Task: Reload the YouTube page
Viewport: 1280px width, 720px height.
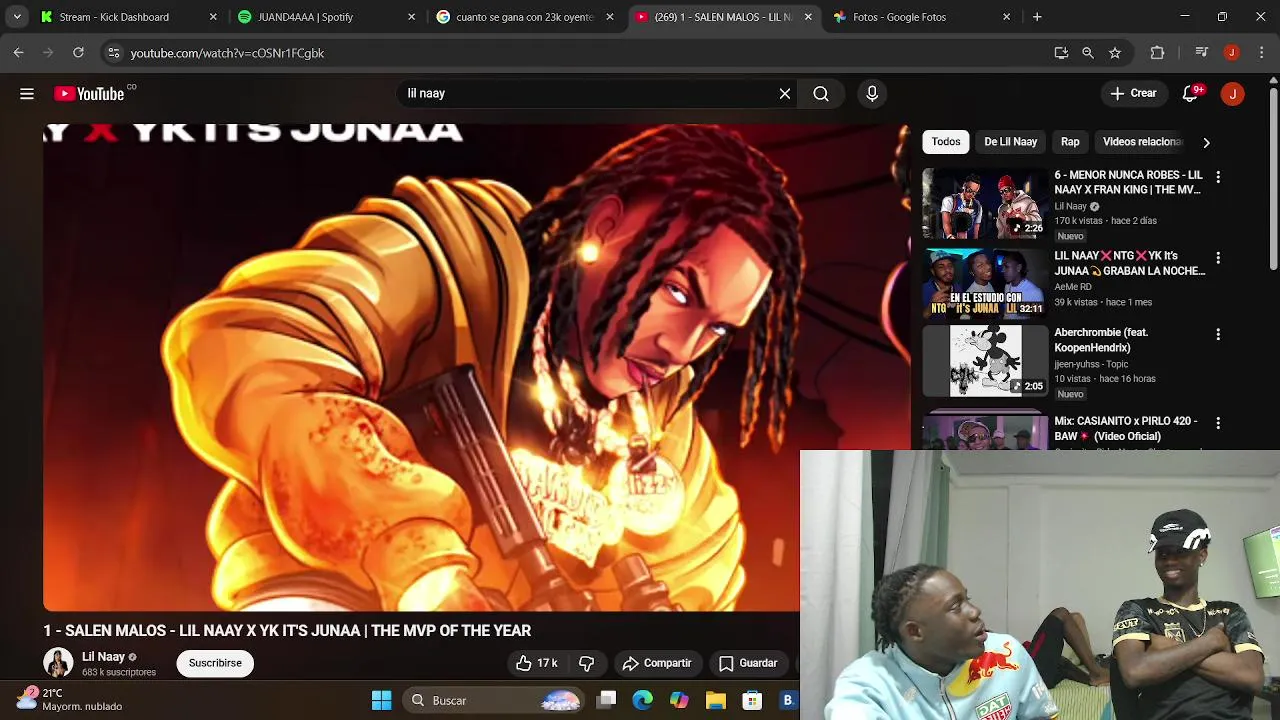Action: 78,53
